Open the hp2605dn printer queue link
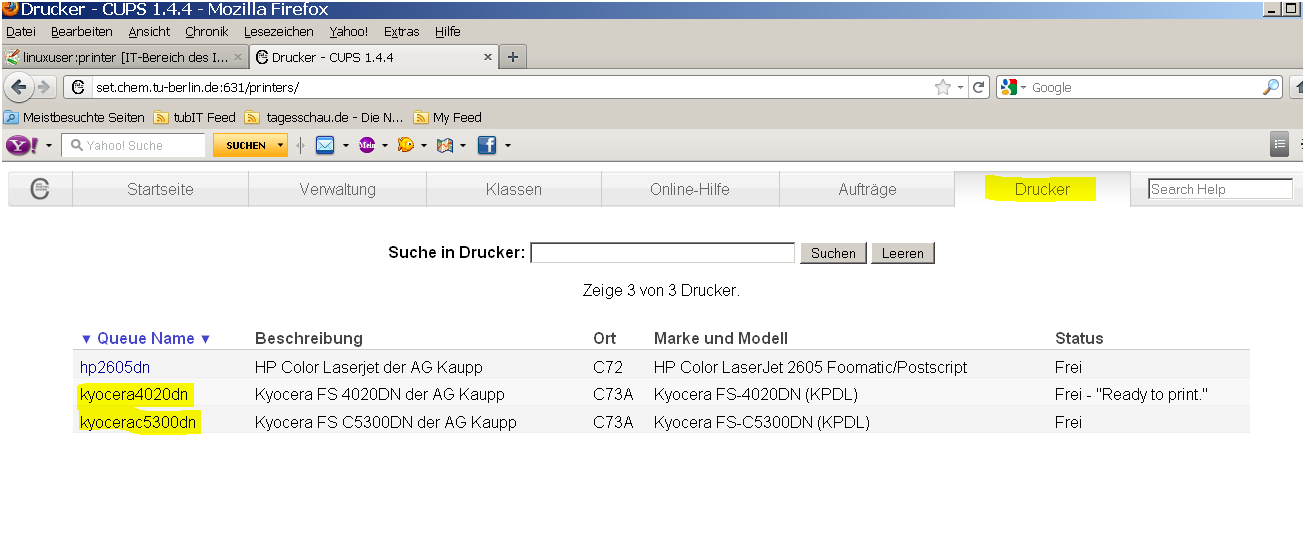 tap(115, 367)
